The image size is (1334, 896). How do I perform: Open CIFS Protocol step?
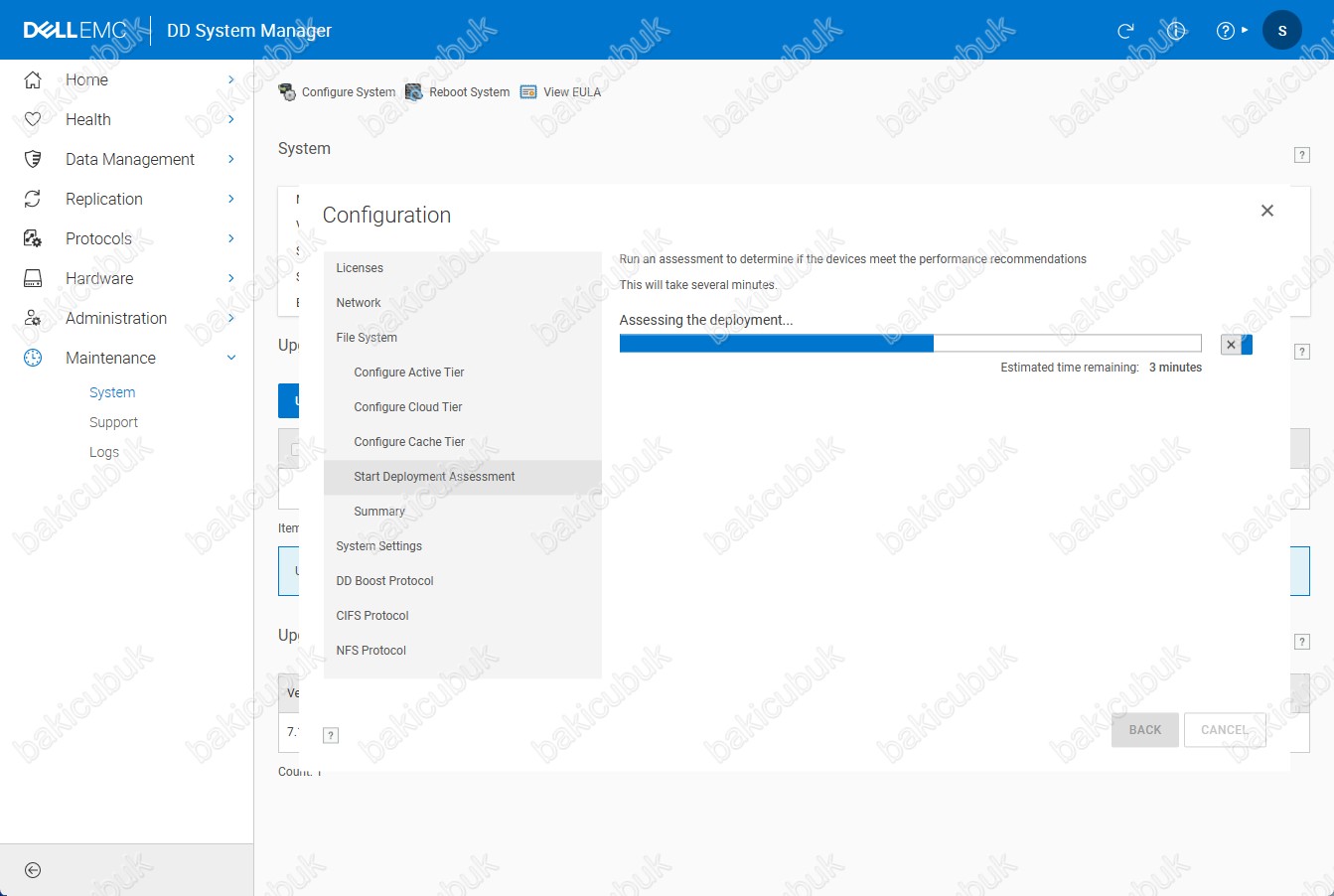pyautogui.click(x=463, y=616)
